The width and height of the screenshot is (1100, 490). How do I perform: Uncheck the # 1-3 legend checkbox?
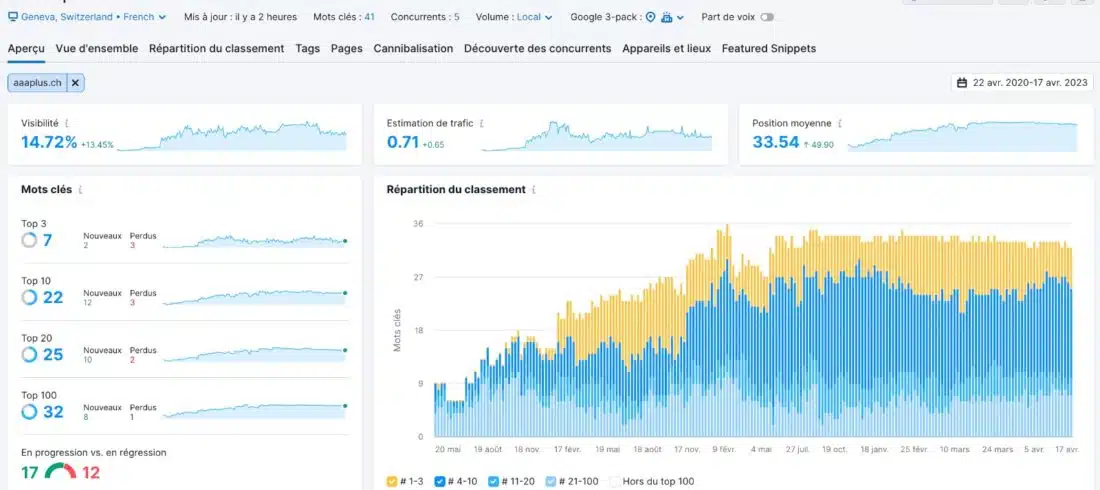pyautogui.click(x=392, y=482)
